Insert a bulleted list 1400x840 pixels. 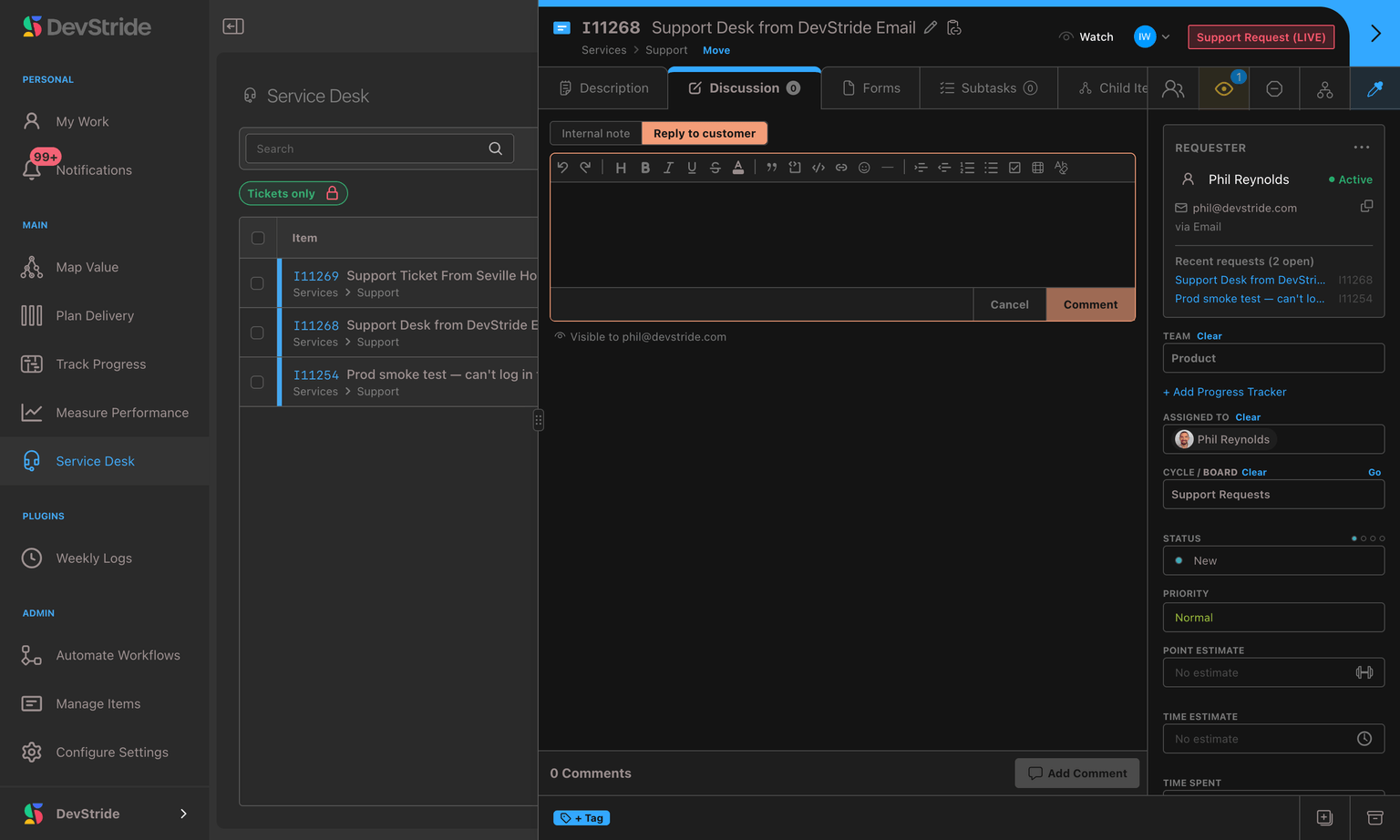click(x=991, y=168)
